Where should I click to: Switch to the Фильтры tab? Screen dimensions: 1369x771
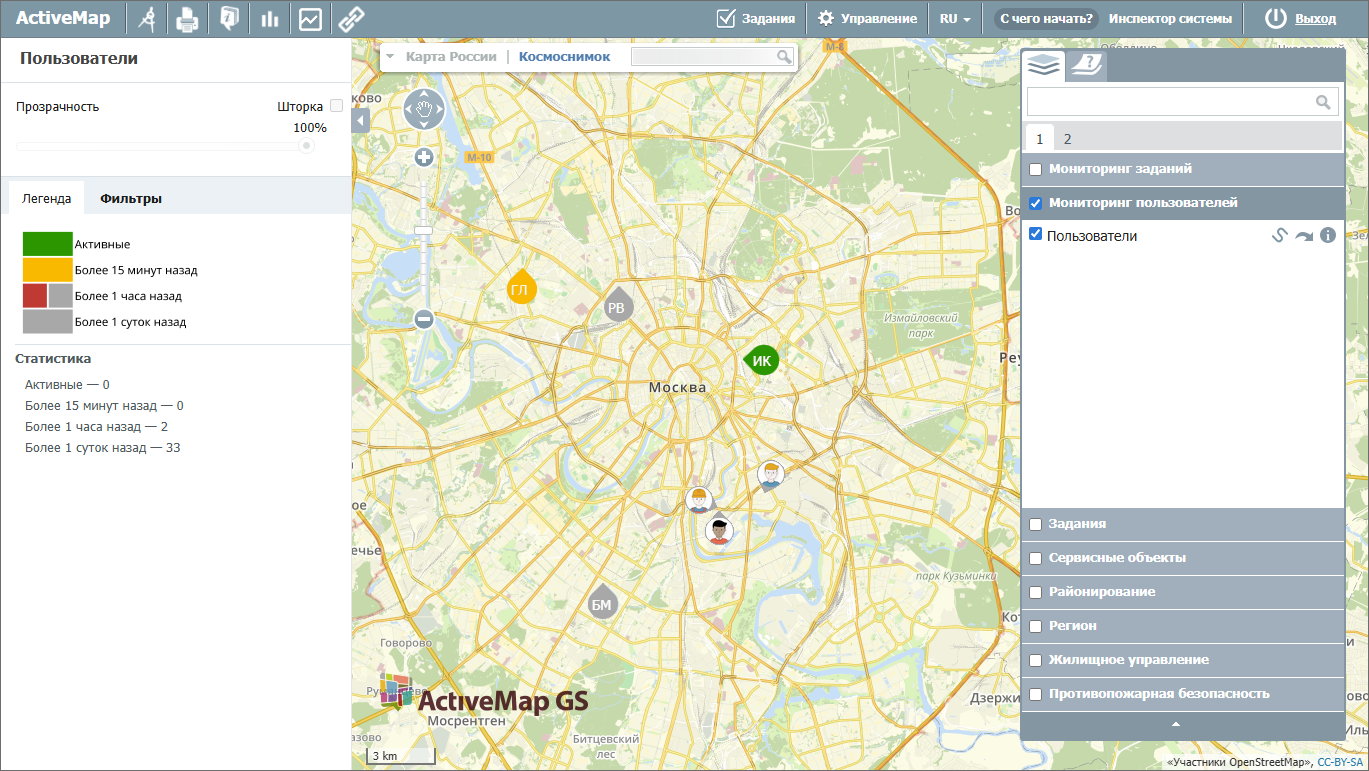[131, 198]
